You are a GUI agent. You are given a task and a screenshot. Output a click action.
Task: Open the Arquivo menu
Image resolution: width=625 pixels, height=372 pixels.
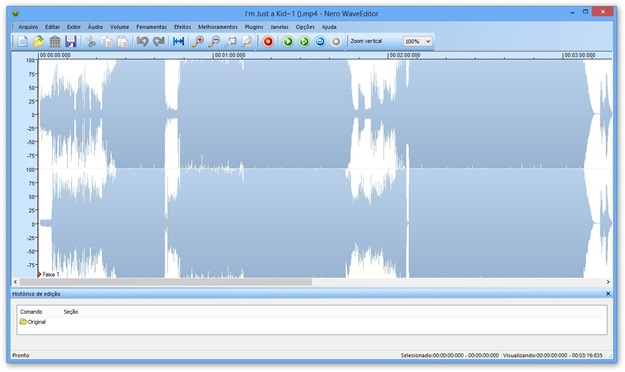tap(28, 27)
